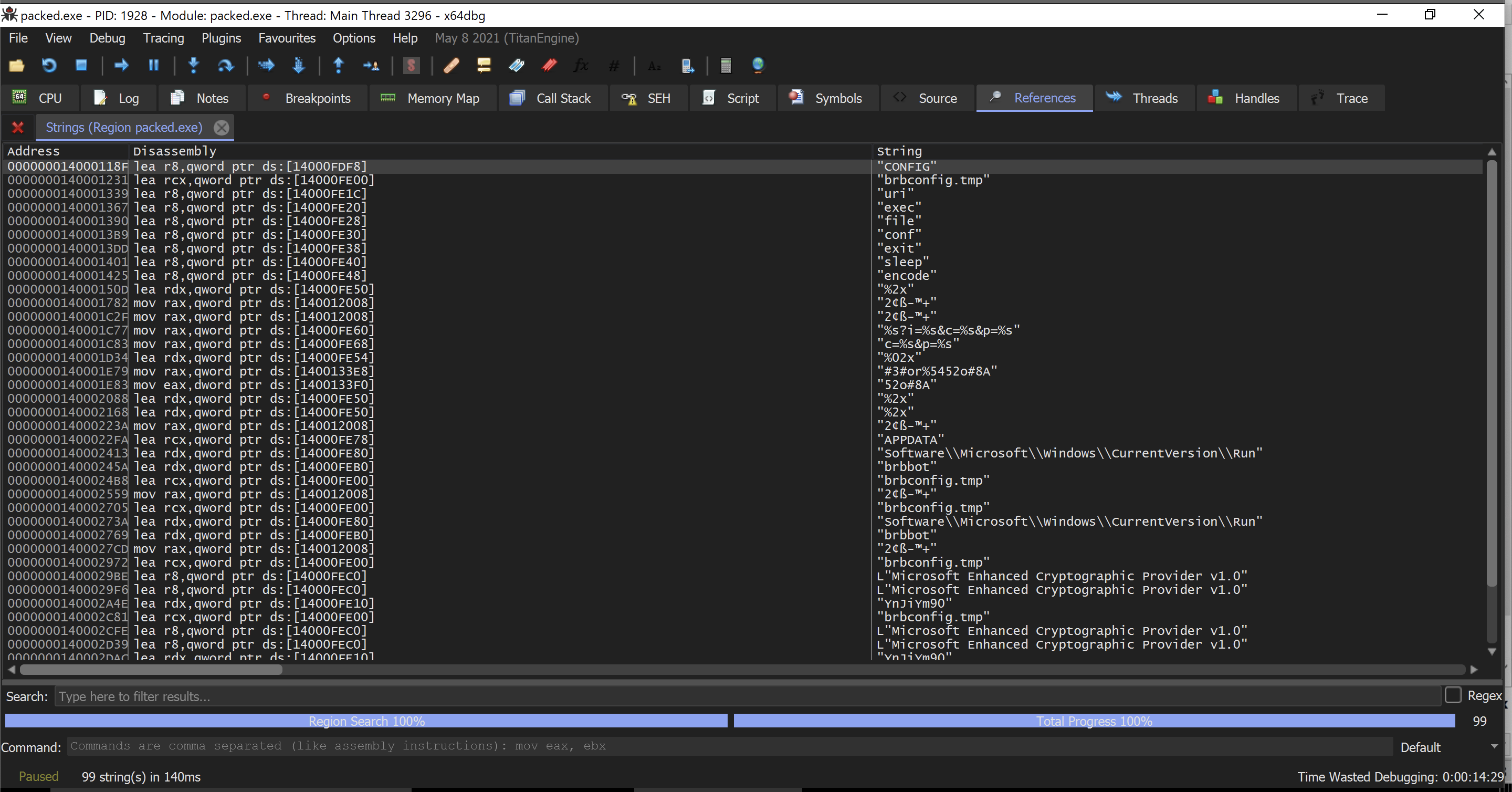Stop debugging with the blue square icon

coord(81,65)
